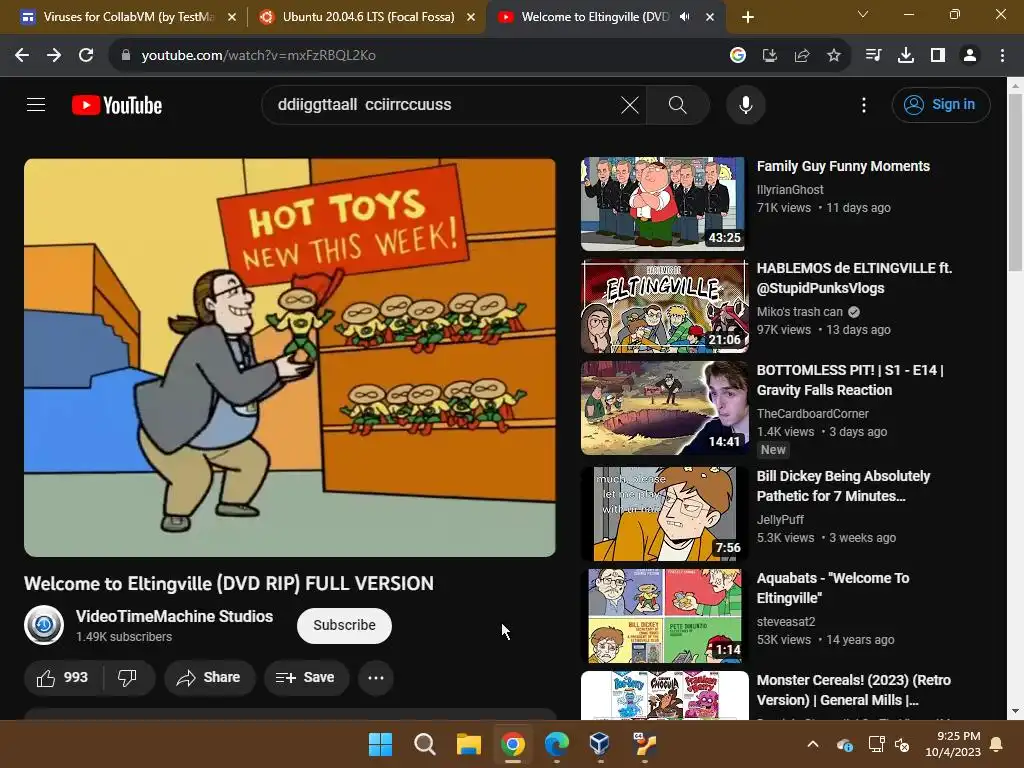Open the VideoTimeMachine Studios channel avatar

(x=44, y=625)
